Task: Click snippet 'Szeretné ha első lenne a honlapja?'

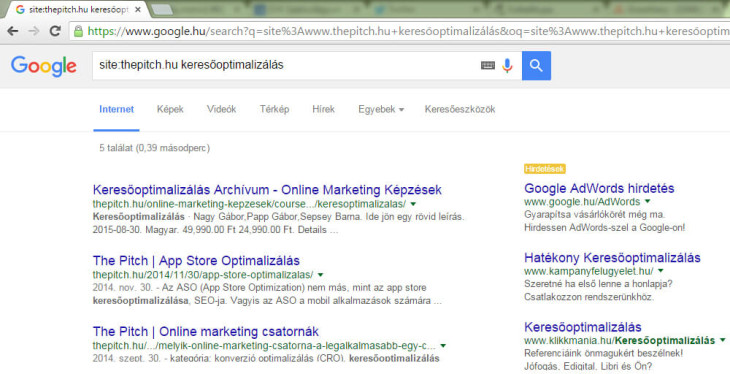Action: coord(598,284)
